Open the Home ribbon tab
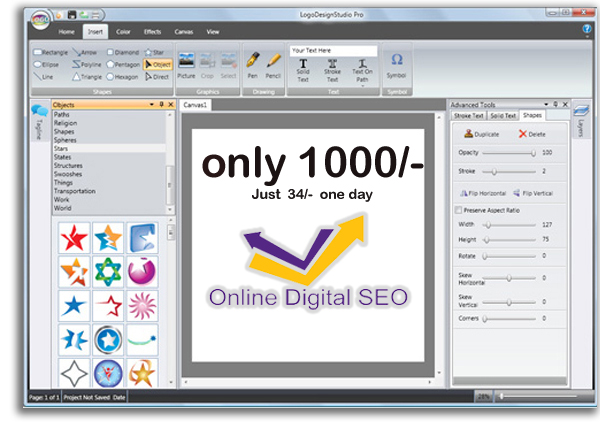Viewport: 600px width, 425px height. pos(67,32)
